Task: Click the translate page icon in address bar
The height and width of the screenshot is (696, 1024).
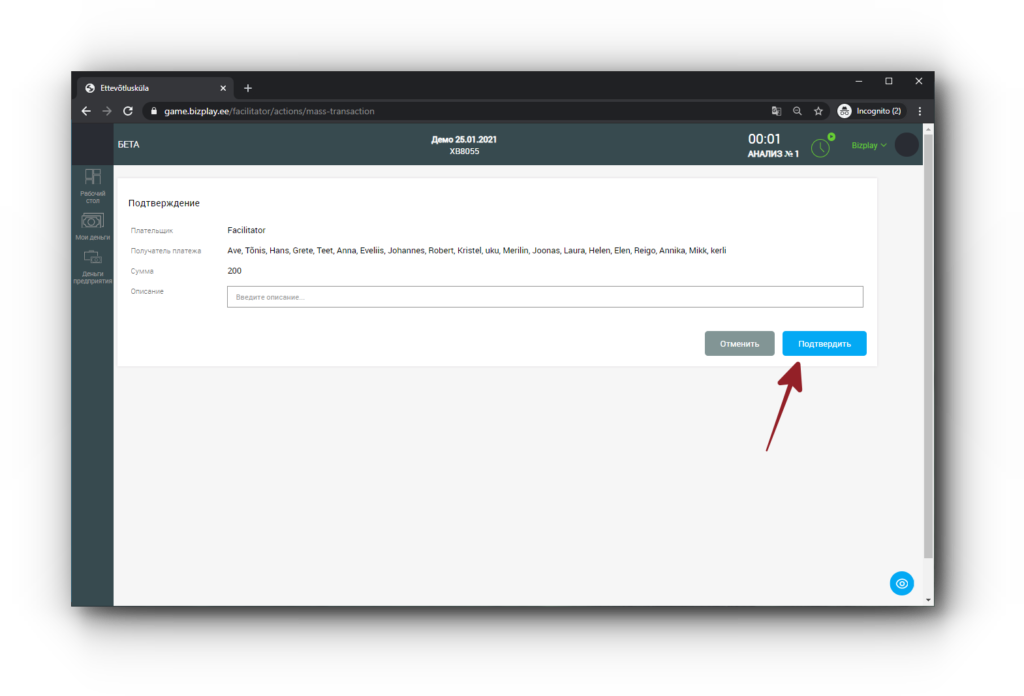Action: coord(776,111)
